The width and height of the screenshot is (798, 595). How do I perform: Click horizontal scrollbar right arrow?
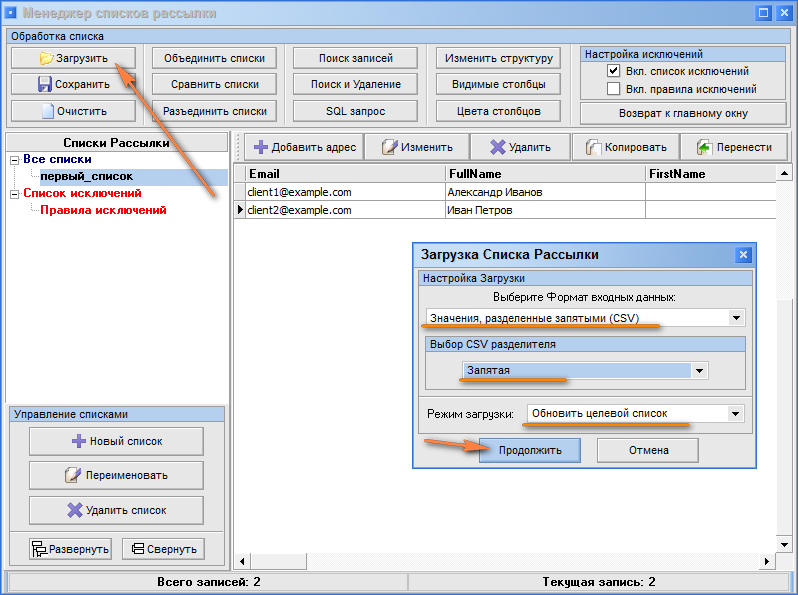pyautogui.click(x=767, y=561)
